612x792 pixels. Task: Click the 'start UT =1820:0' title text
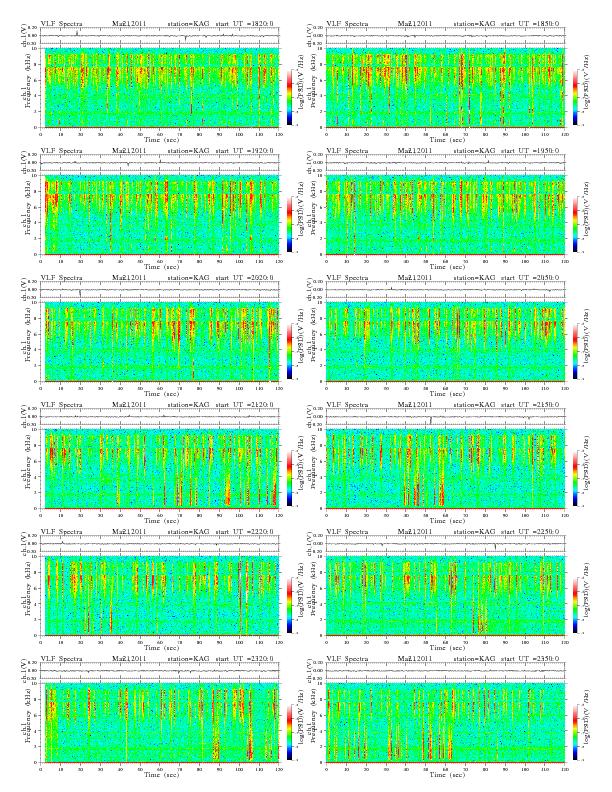point(245,24)
